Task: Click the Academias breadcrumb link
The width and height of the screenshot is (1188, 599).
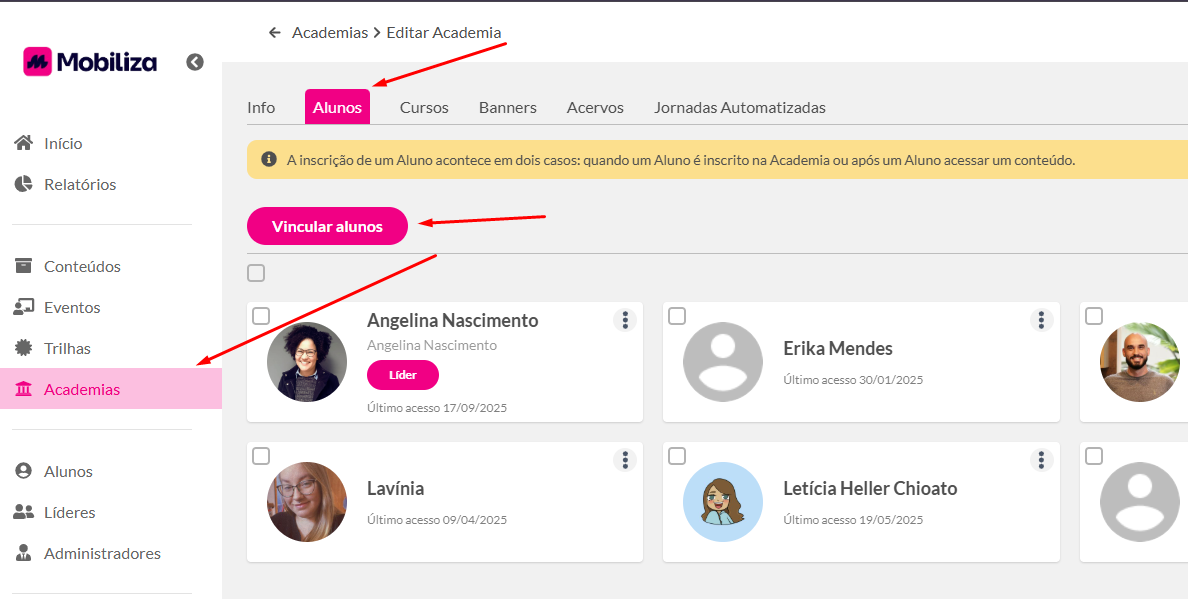Action: coord(330,33)
